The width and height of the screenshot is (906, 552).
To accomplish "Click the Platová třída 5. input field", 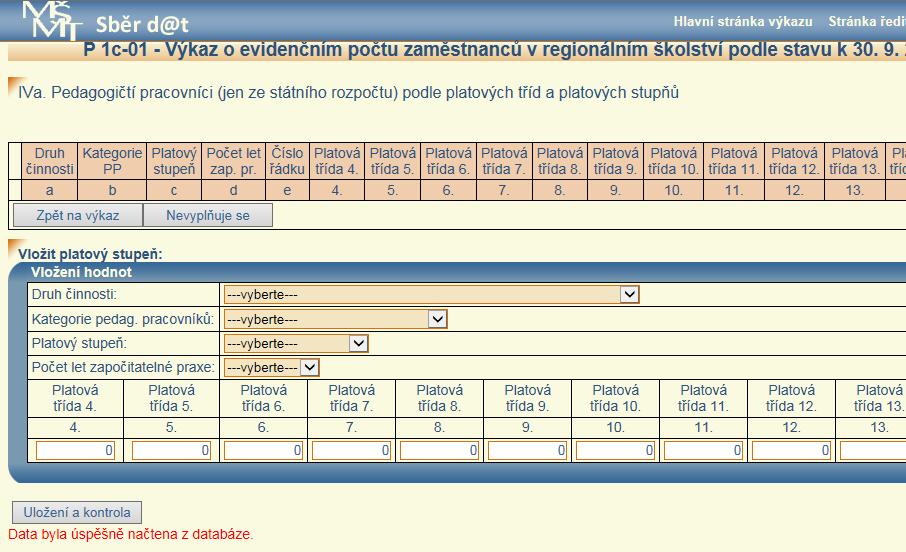I will click(171, 450).
